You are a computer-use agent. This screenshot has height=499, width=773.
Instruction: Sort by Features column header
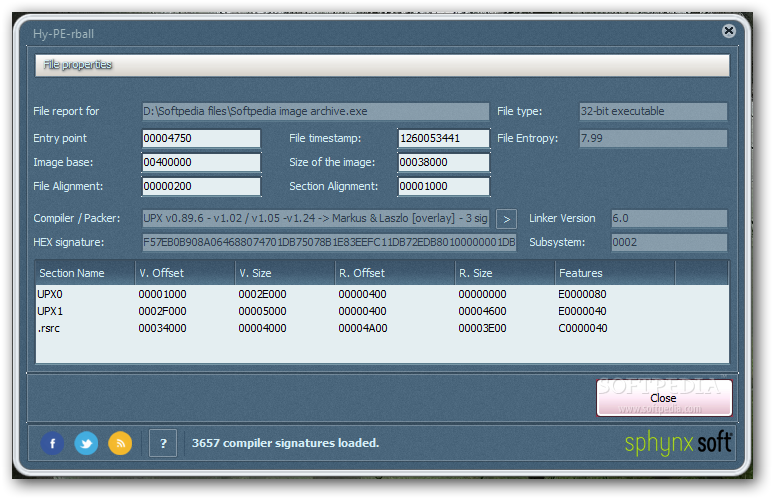[x=615, y=273]
